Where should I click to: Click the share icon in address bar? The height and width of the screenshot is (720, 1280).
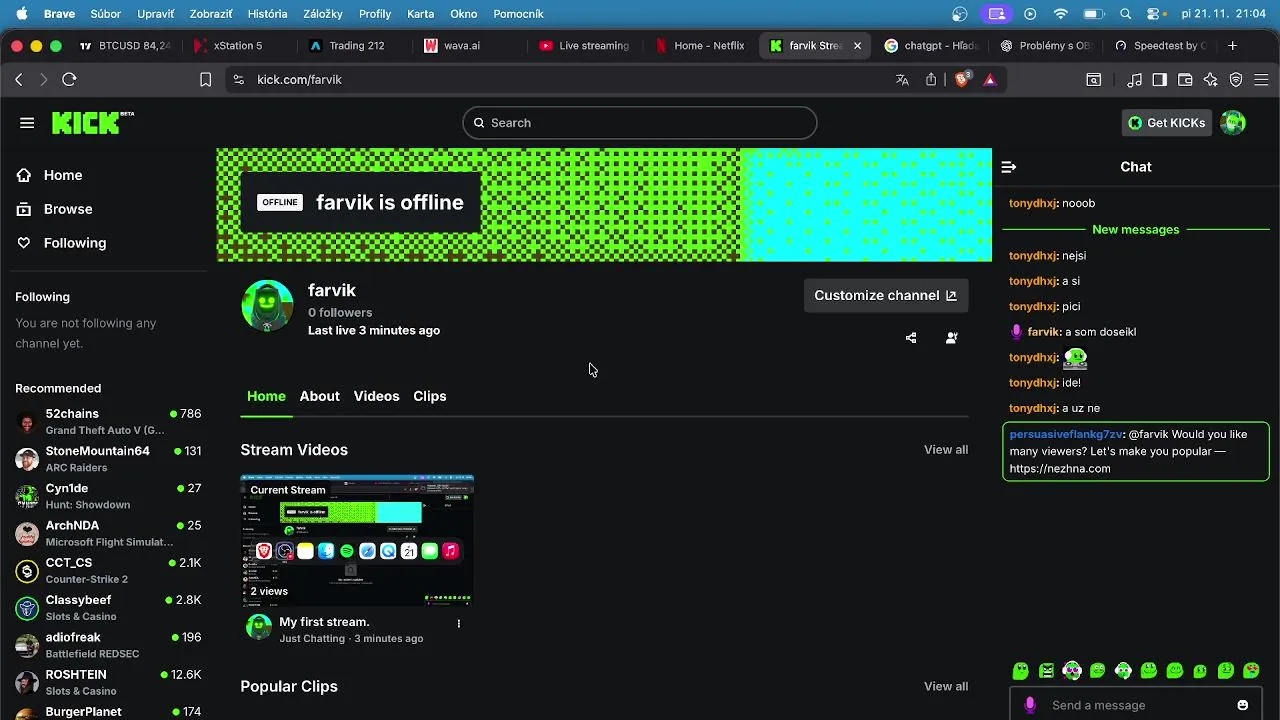click(x=931, y=79)
